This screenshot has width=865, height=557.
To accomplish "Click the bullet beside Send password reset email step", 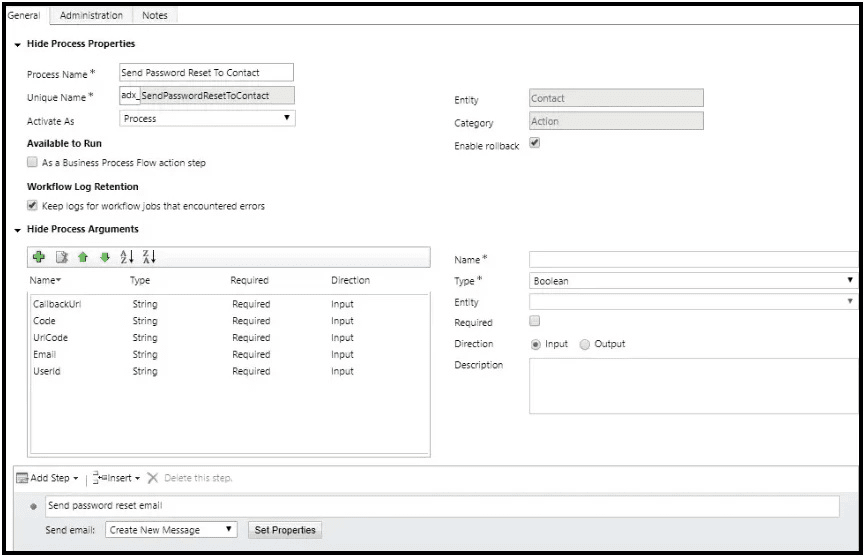I will (x=34, y=506).
